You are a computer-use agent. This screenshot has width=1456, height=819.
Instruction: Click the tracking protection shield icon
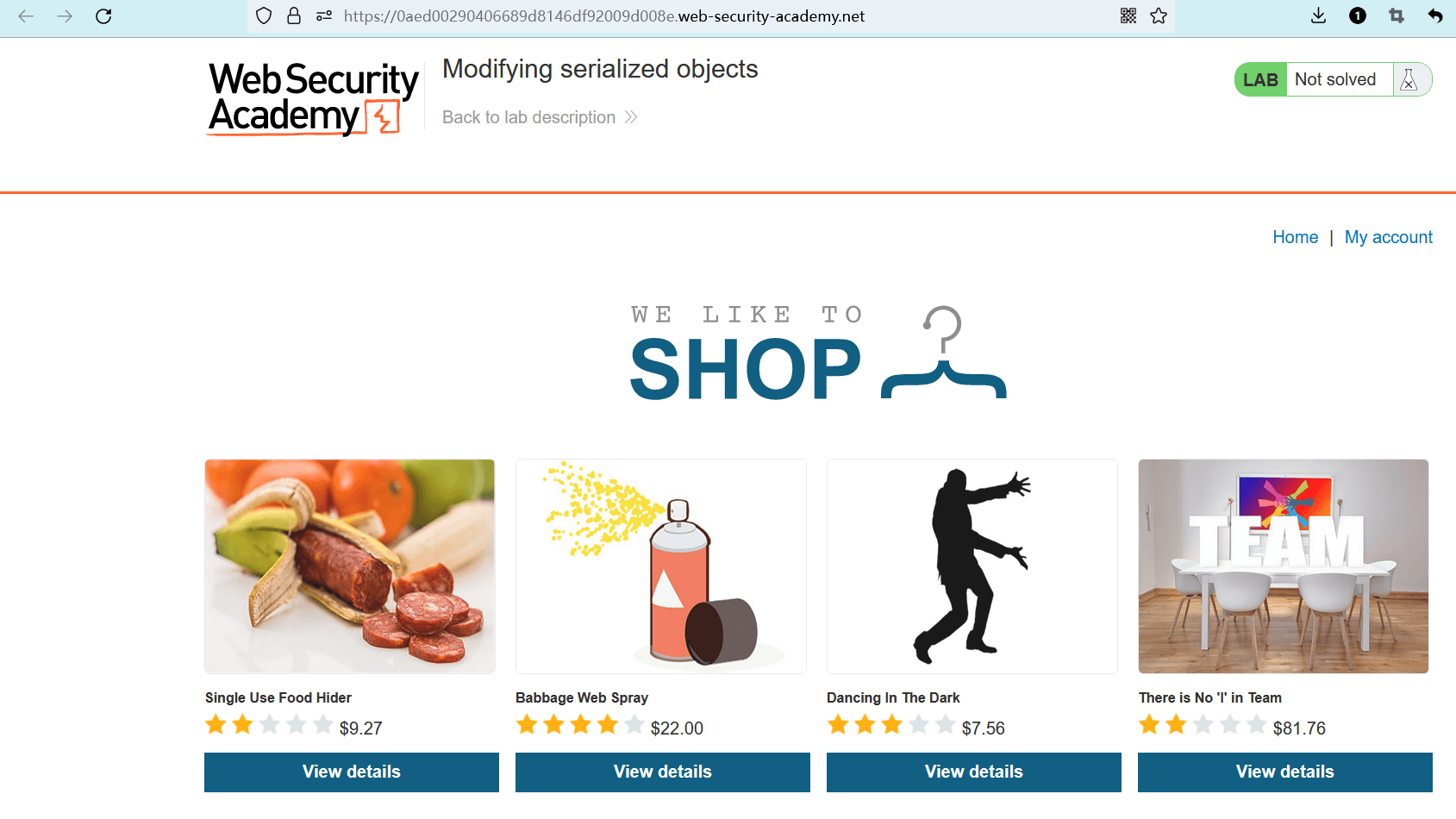pyautogui.click(x=264, y=16)
